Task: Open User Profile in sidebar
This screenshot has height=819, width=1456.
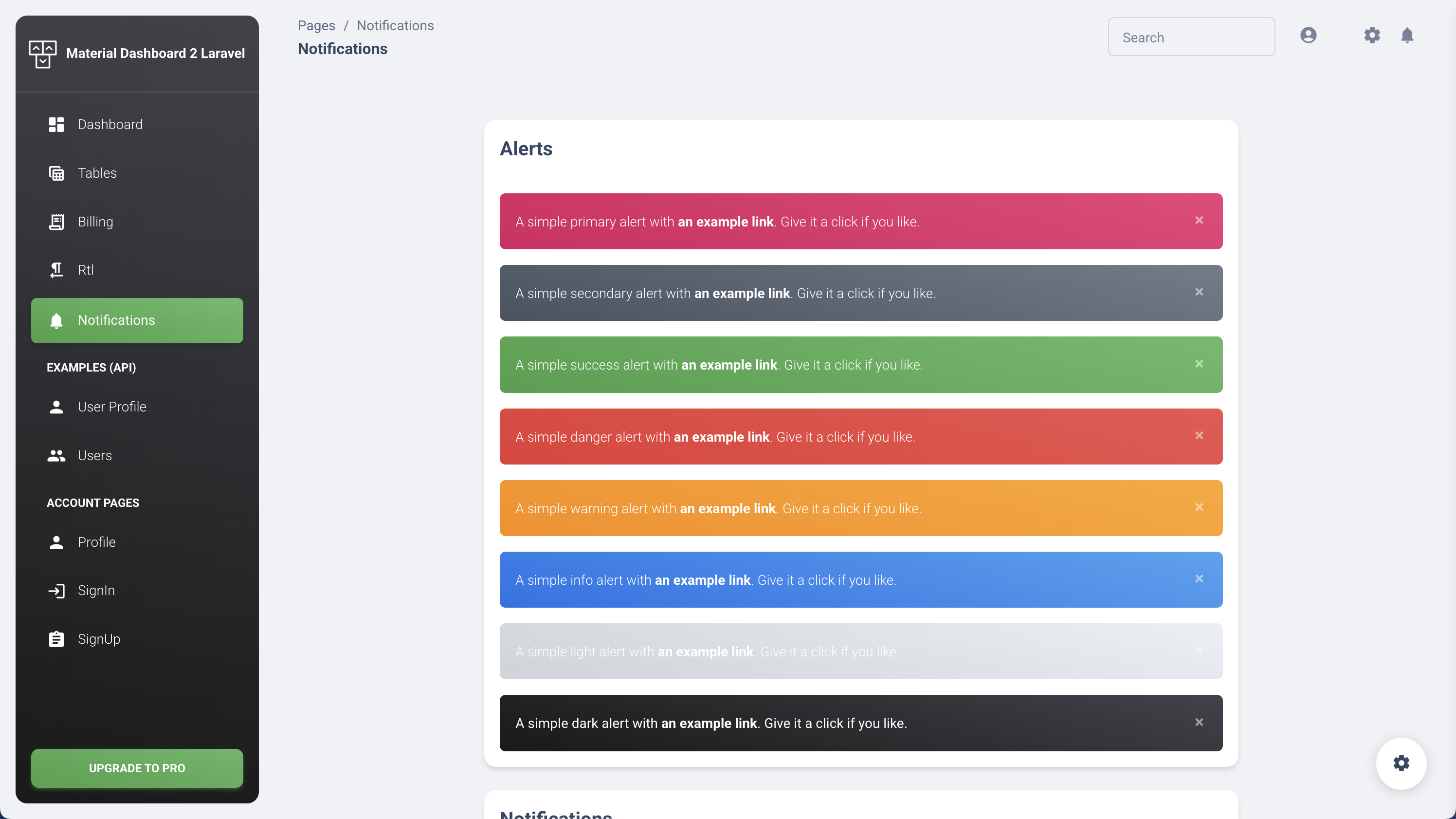Action: [x=112, y=407]
